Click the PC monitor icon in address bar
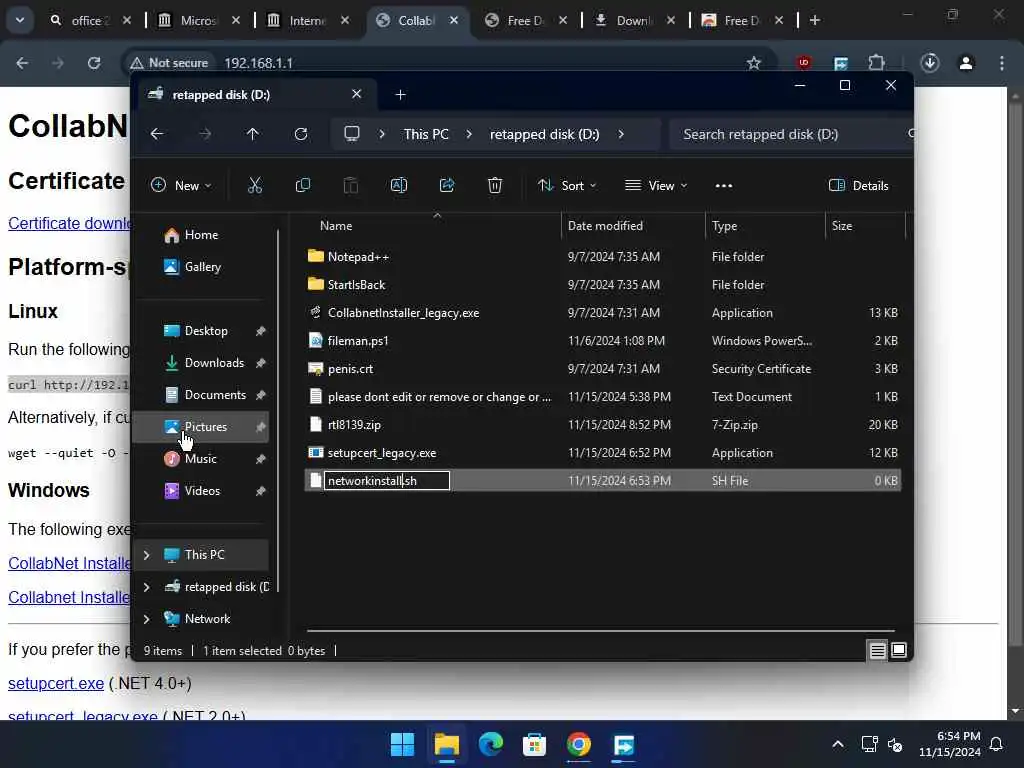This screenshot has height=768, width=1024. click(352, 134)
